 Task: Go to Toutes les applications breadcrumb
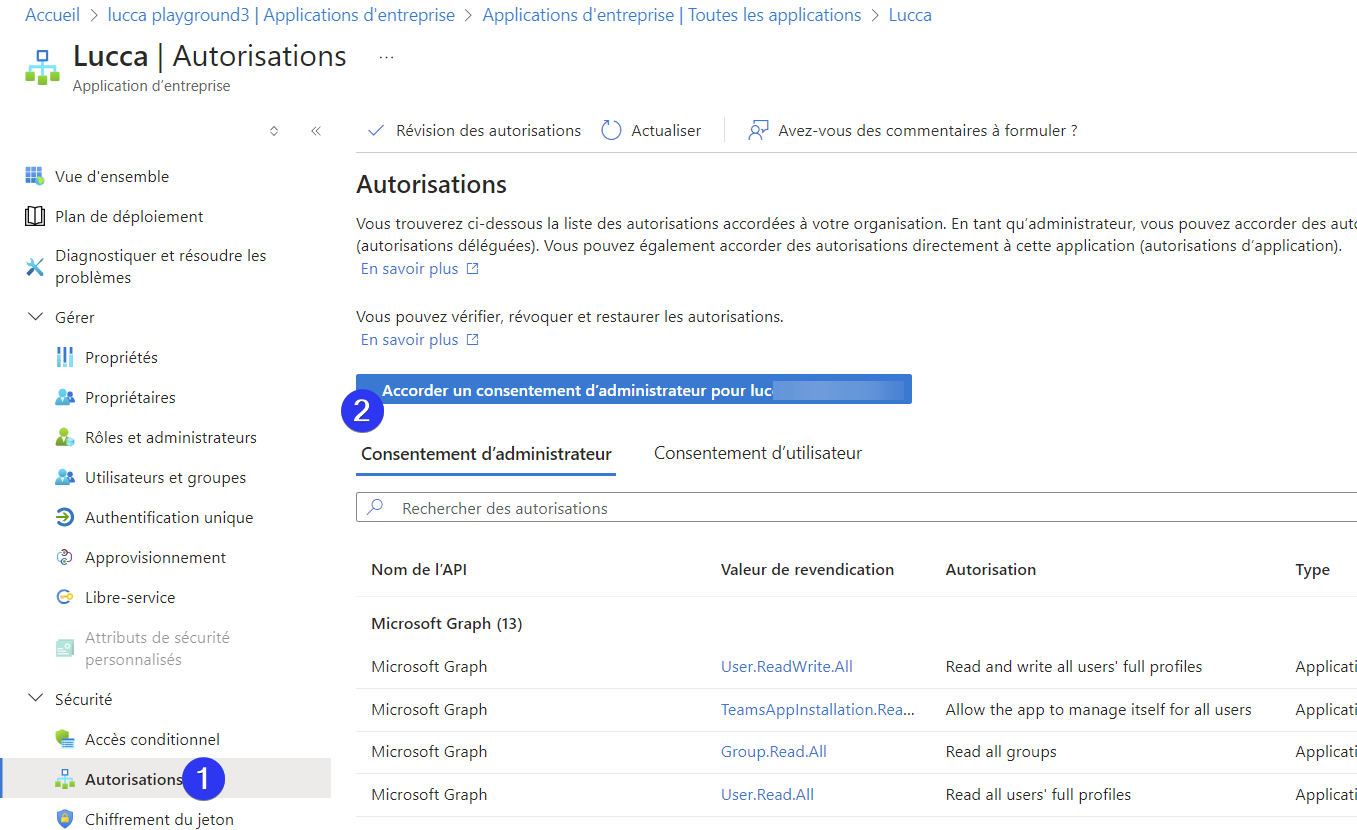672,15
